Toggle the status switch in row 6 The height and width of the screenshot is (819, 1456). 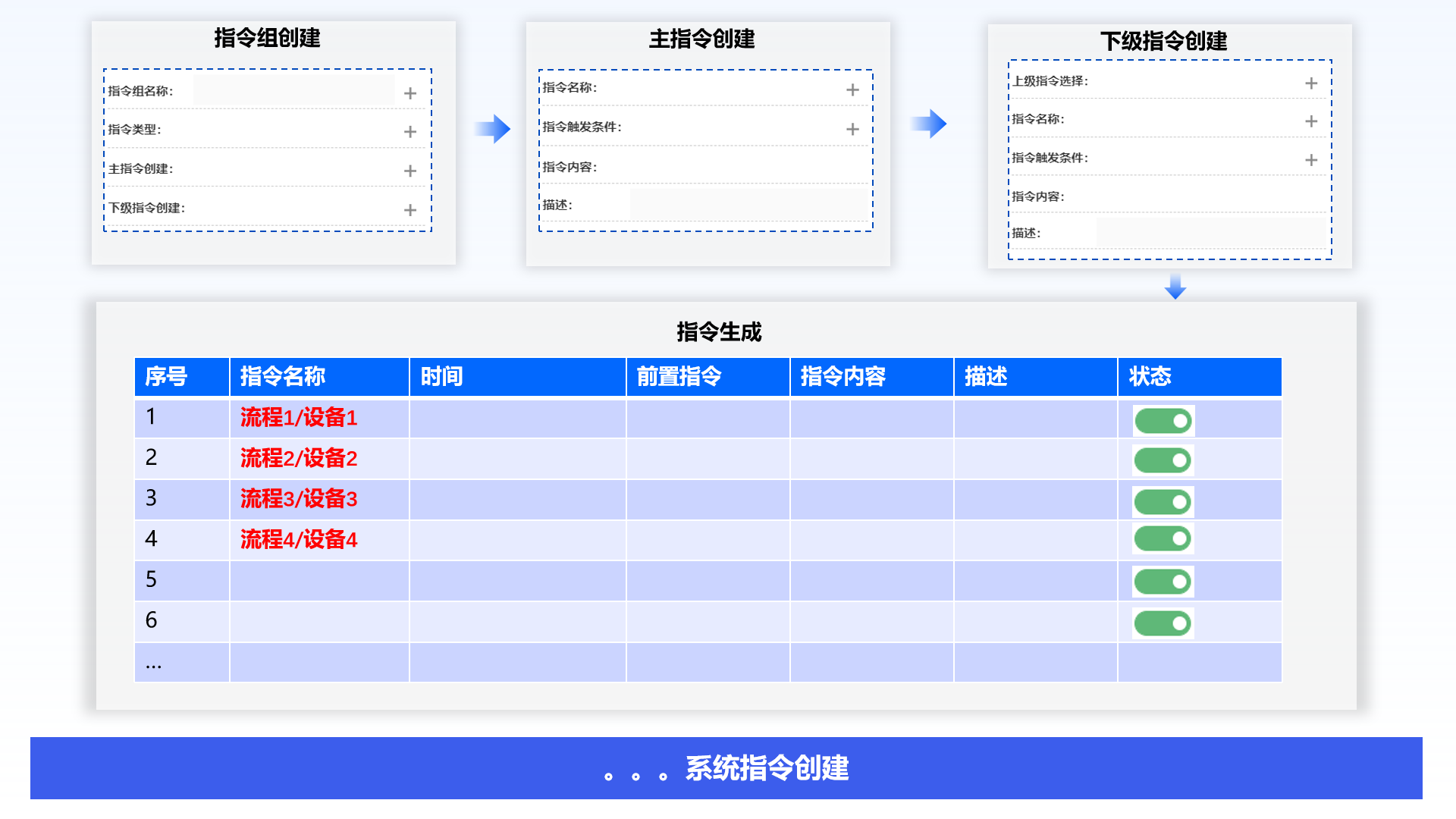click(x=1163, y=623)
